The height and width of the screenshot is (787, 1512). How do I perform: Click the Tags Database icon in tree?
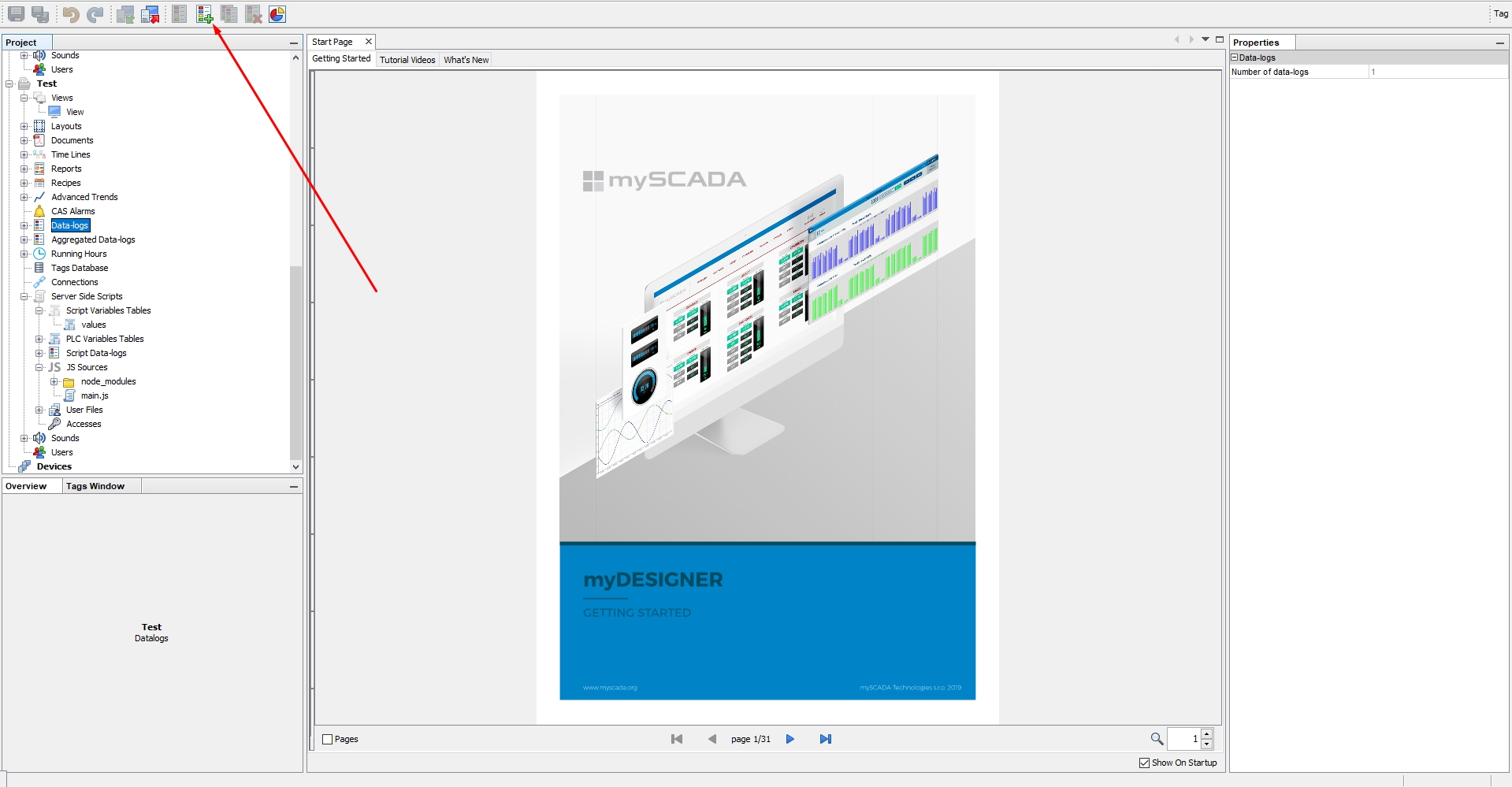click(x=39, y=268)
